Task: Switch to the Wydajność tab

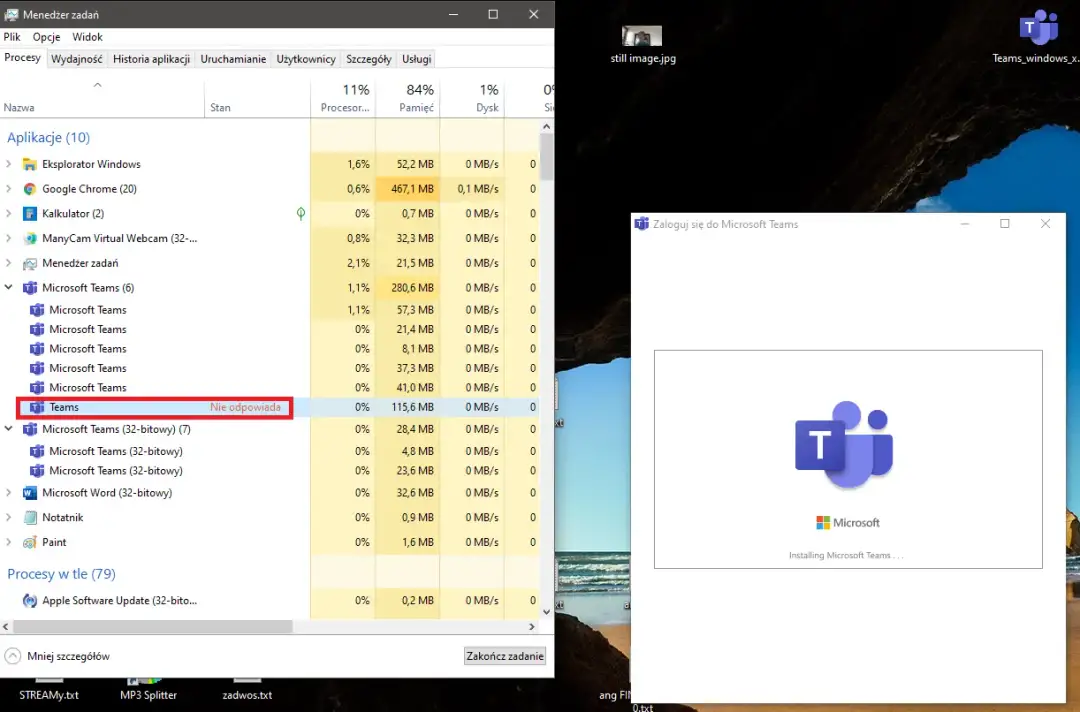Action: 77,58
